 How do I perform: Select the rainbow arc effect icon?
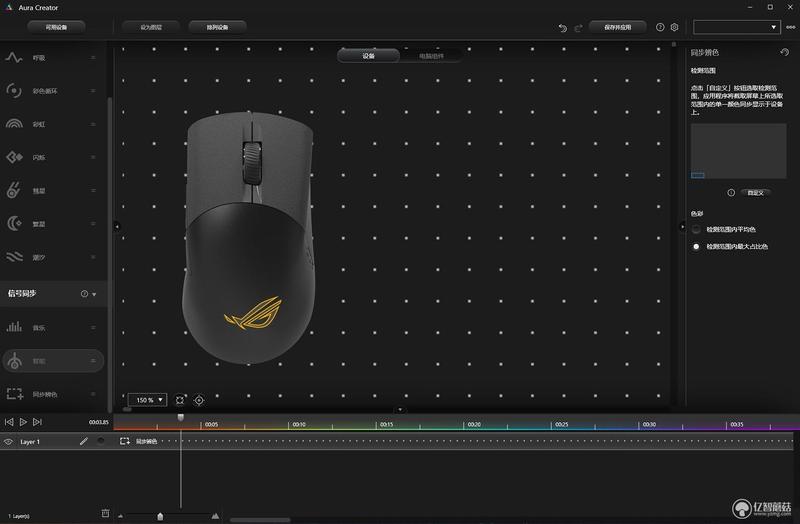(14, 123)
